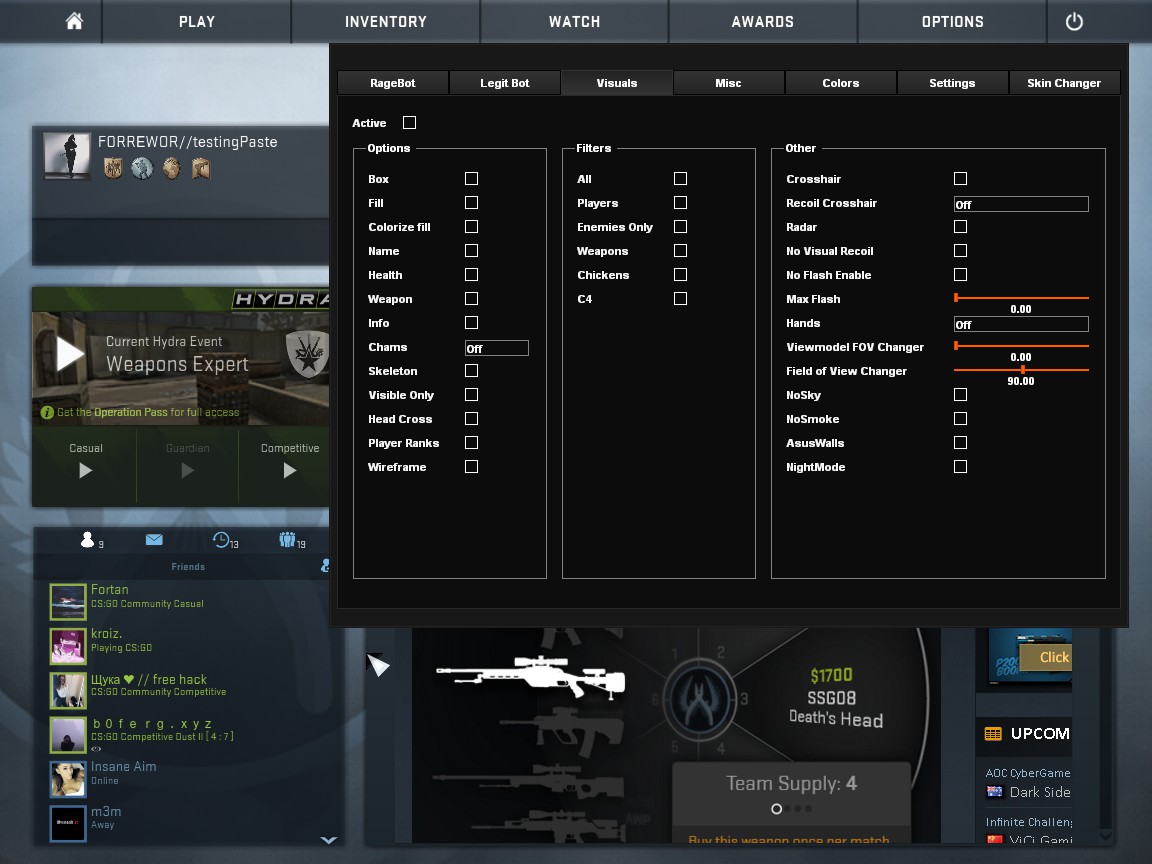The image size is (1152, 864).
Task: Open the Misc tab
Action: 728,83
